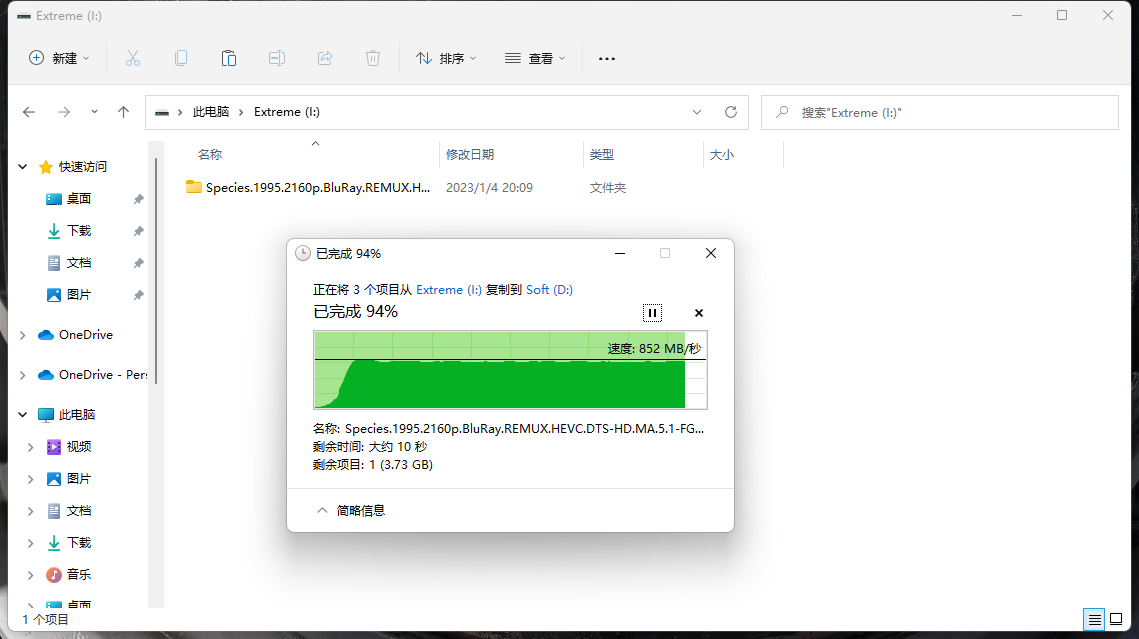The image size is (1139, 639).
Task: Open the 排序 (Sort) dropdown
Action: point(446,58)
